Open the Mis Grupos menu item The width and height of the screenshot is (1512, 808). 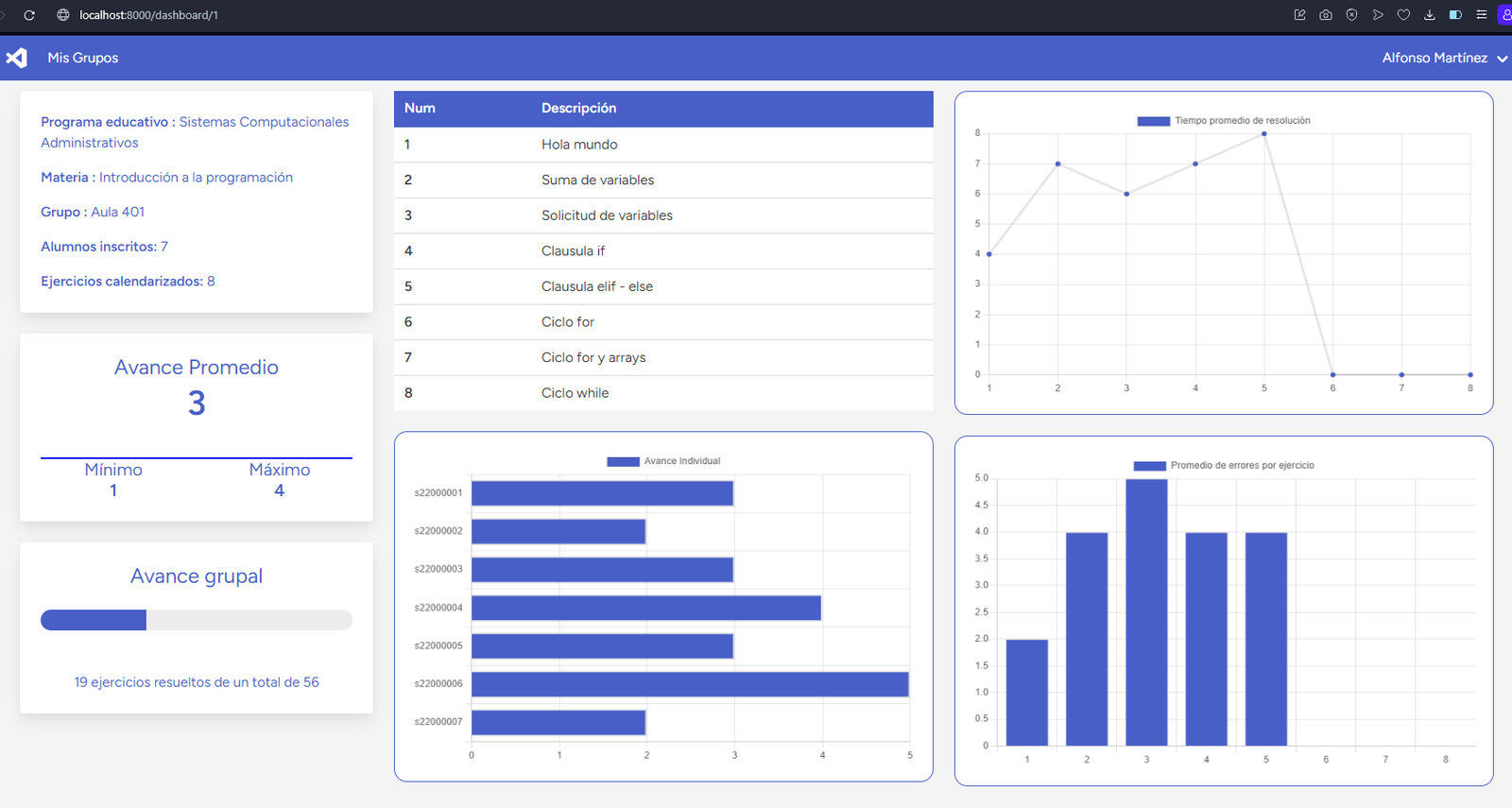pos(83,58)
